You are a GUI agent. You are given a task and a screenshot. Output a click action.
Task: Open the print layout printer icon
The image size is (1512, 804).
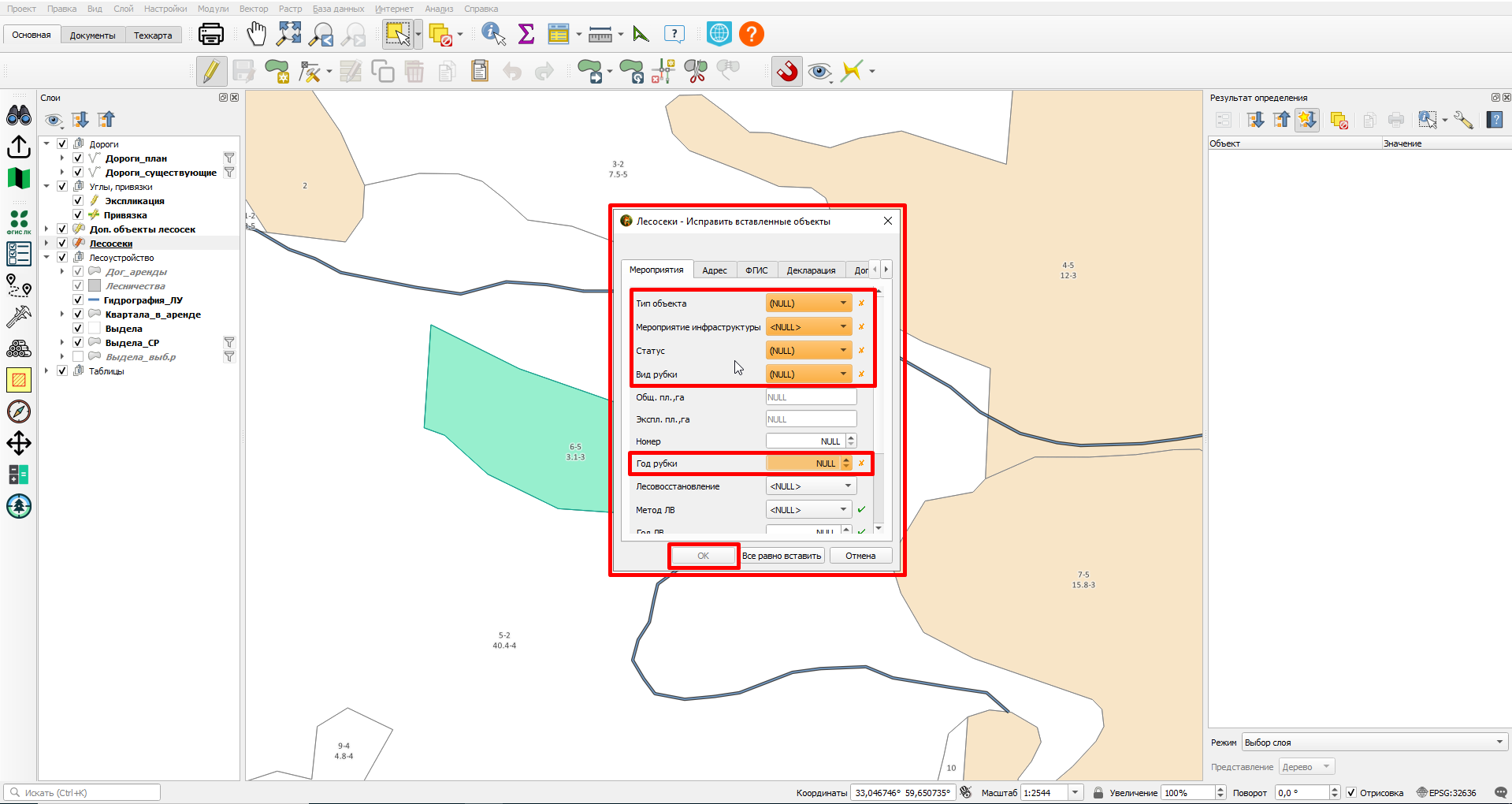tap(210, 34)
